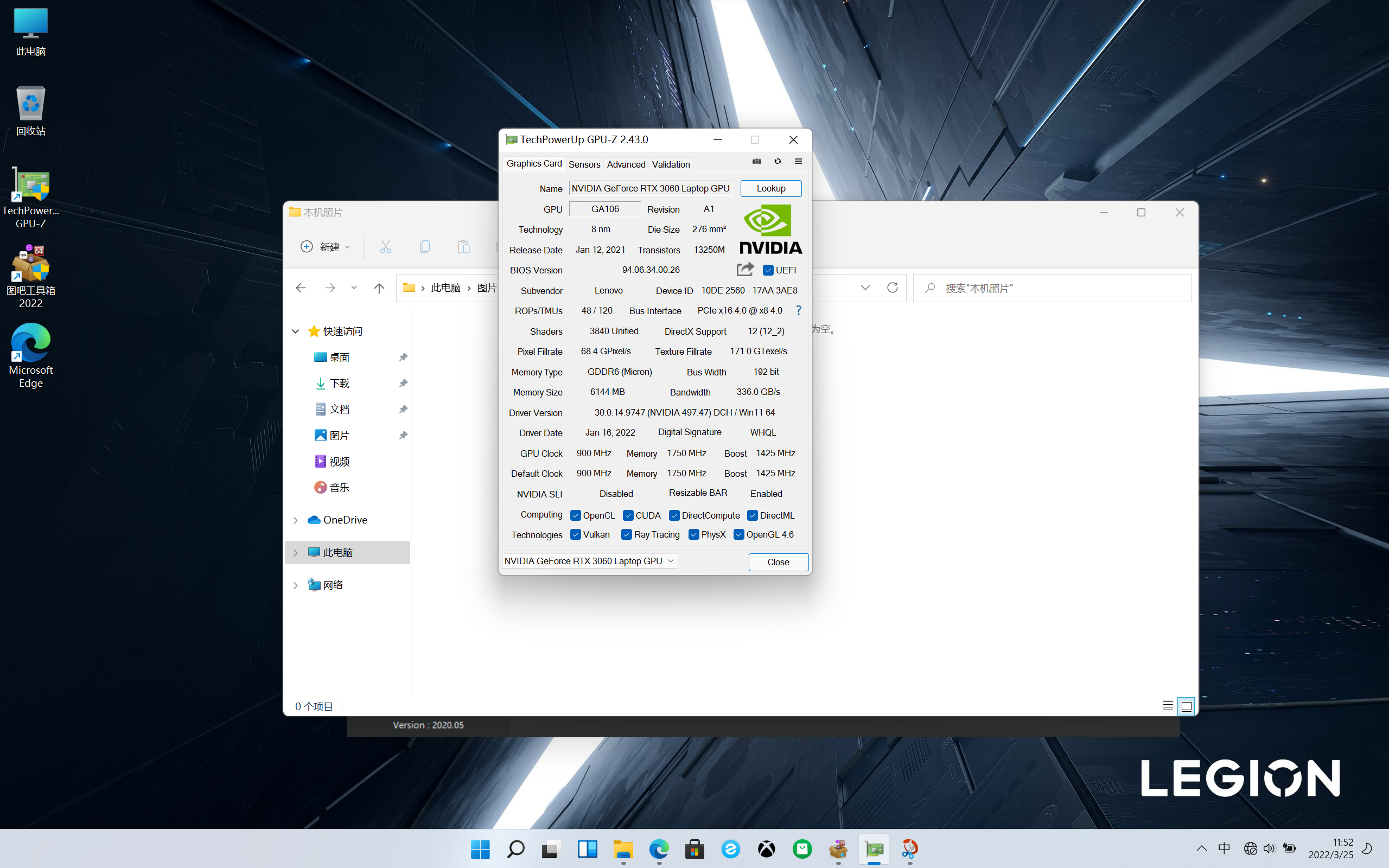
Task: Toggle the Vulkan checkbox
Action: tap(575, 534)
